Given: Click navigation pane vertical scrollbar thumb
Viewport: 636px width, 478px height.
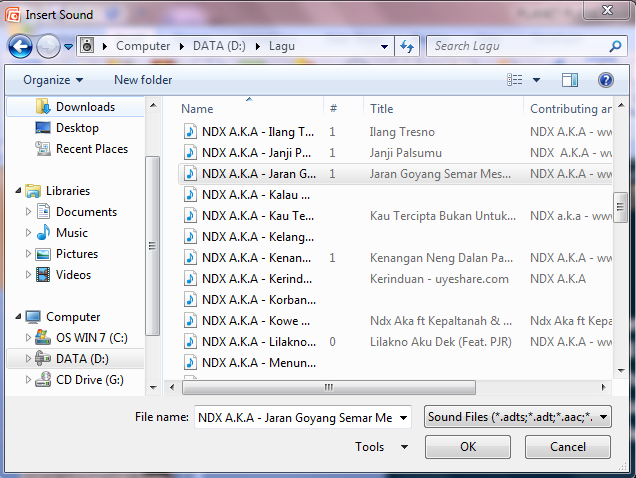Looking at the screenshot, I should 153,245.
